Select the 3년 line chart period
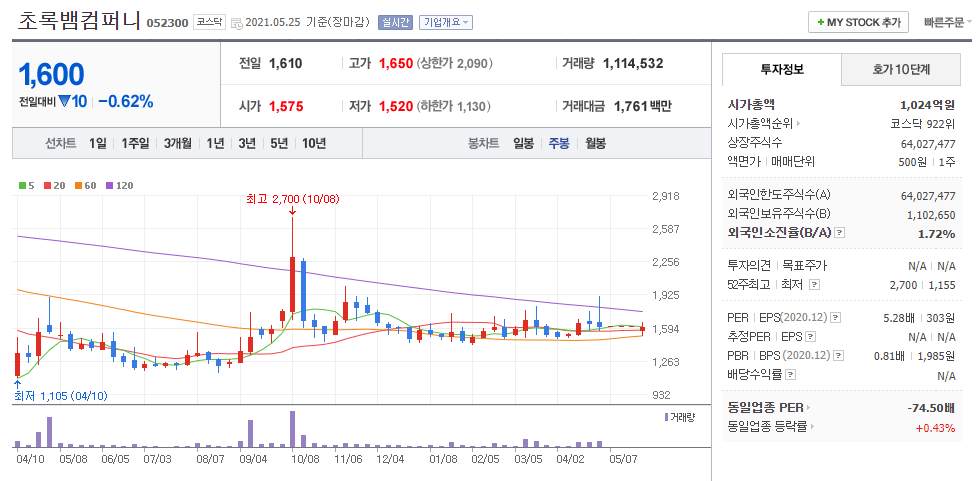The width and height of the screenshot is (980, 481). click(x=247, y=143)
